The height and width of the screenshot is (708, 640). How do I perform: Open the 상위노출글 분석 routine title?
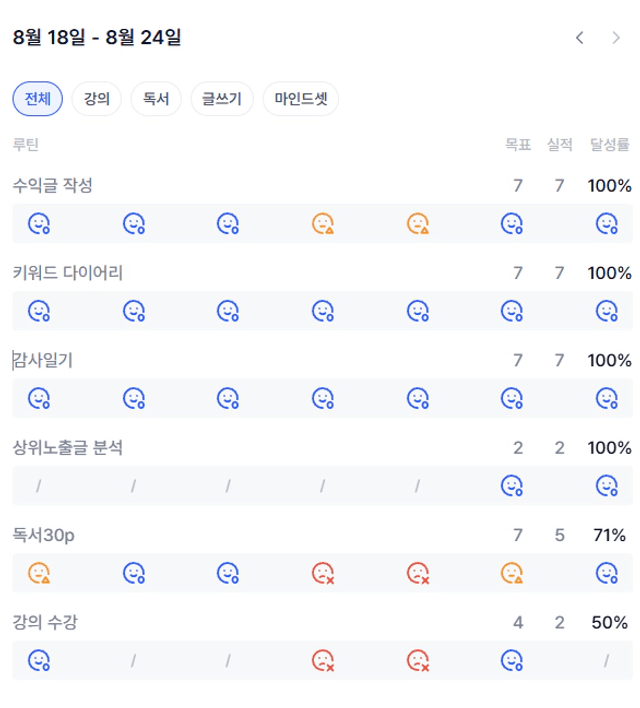(68, 447)
